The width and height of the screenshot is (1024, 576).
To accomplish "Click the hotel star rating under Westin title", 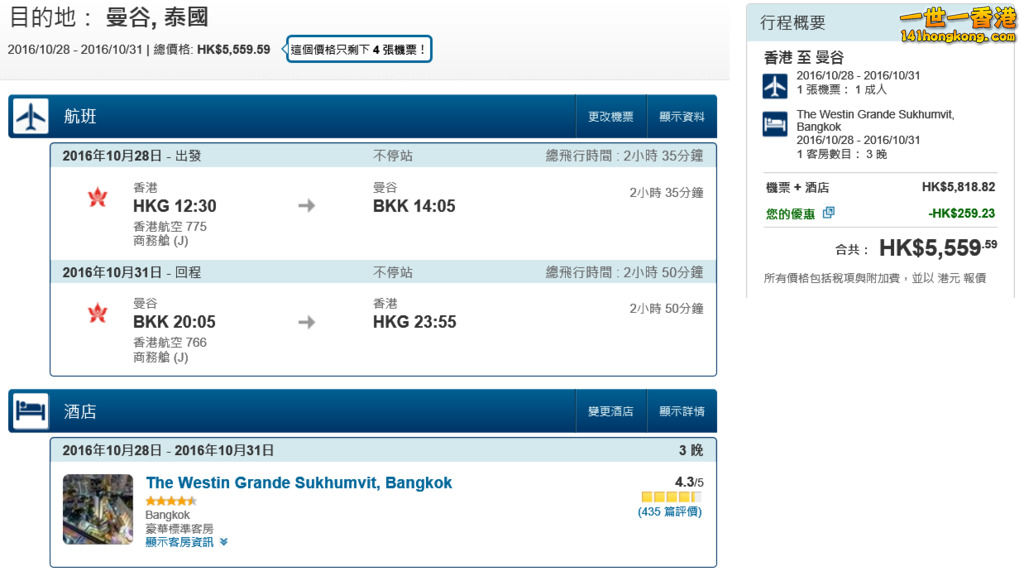I will tap(171, 501).
